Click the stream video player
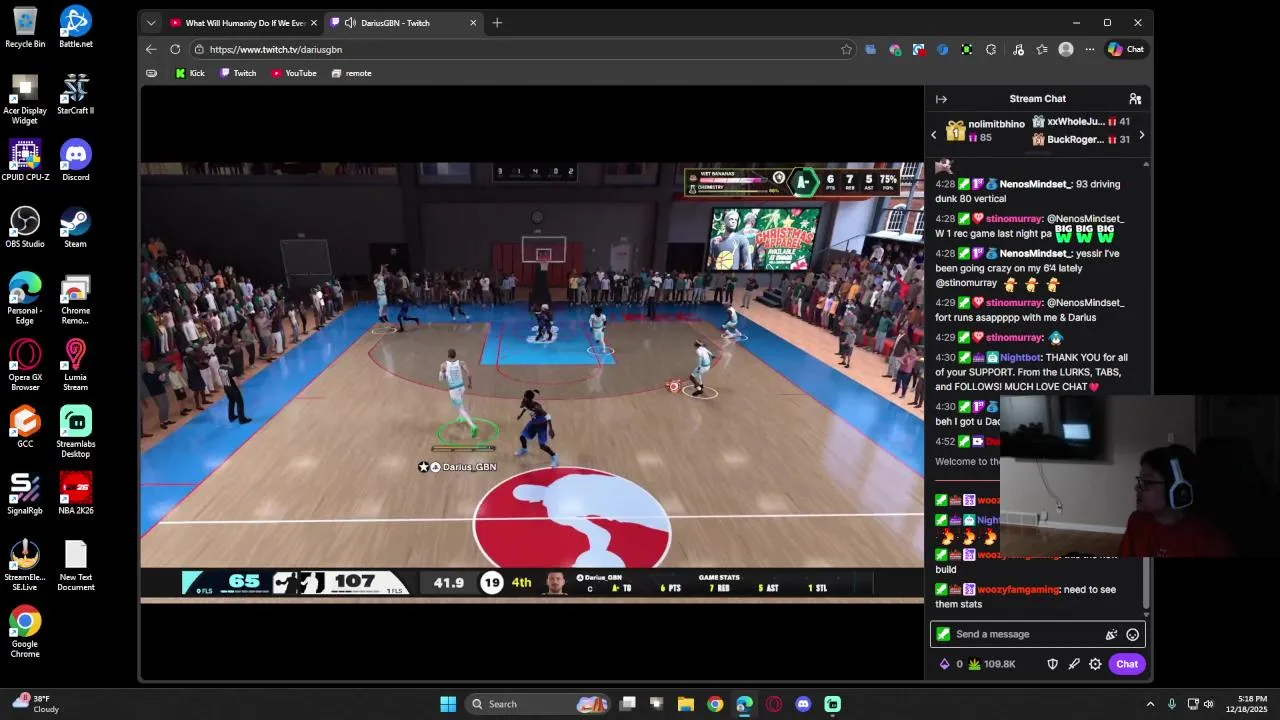Screen dimensions: 1280x720 tap(532, 382)
